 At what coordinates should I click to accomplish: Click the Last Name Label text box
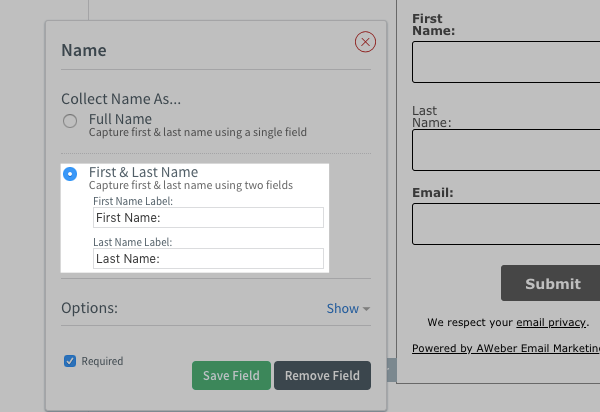[x=208, y=259]
